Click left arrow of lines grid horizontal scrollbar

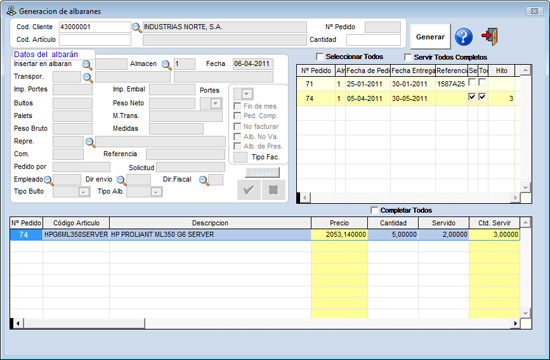click(18, 323)
